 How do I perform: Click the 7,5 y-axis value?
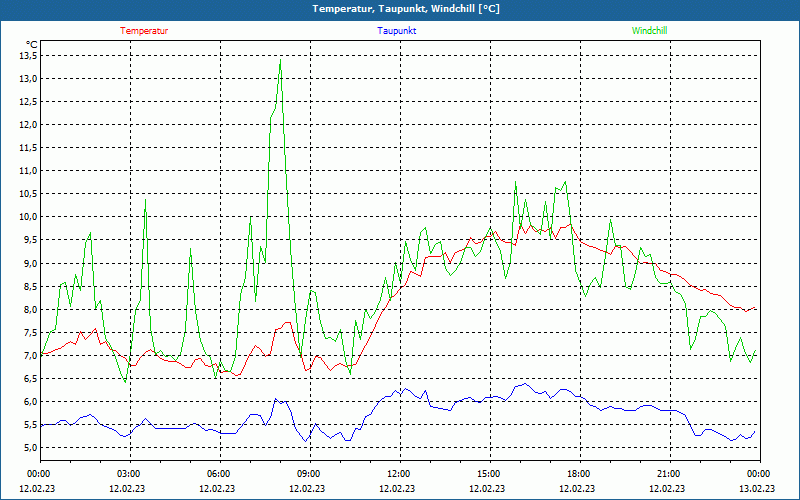(30, 332)
